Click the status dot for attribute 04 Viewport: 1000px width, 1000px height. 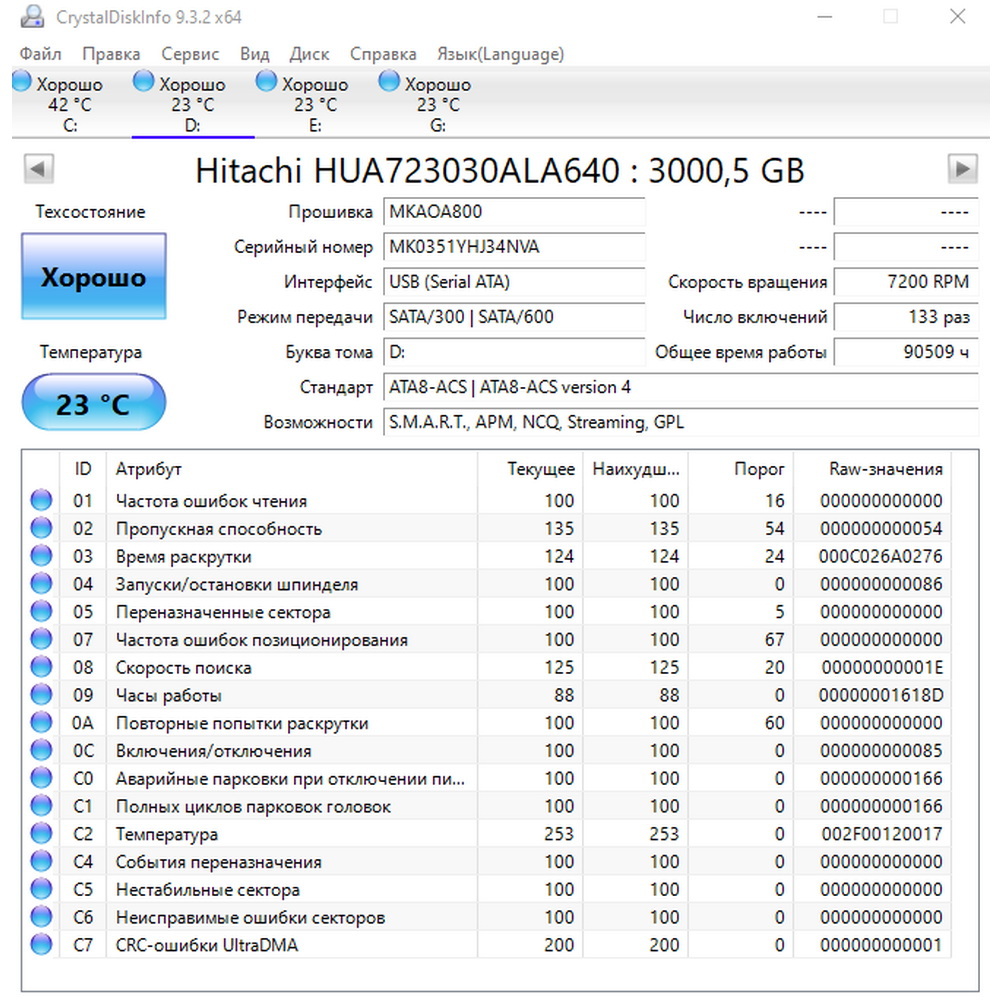(x=41, y=584)
